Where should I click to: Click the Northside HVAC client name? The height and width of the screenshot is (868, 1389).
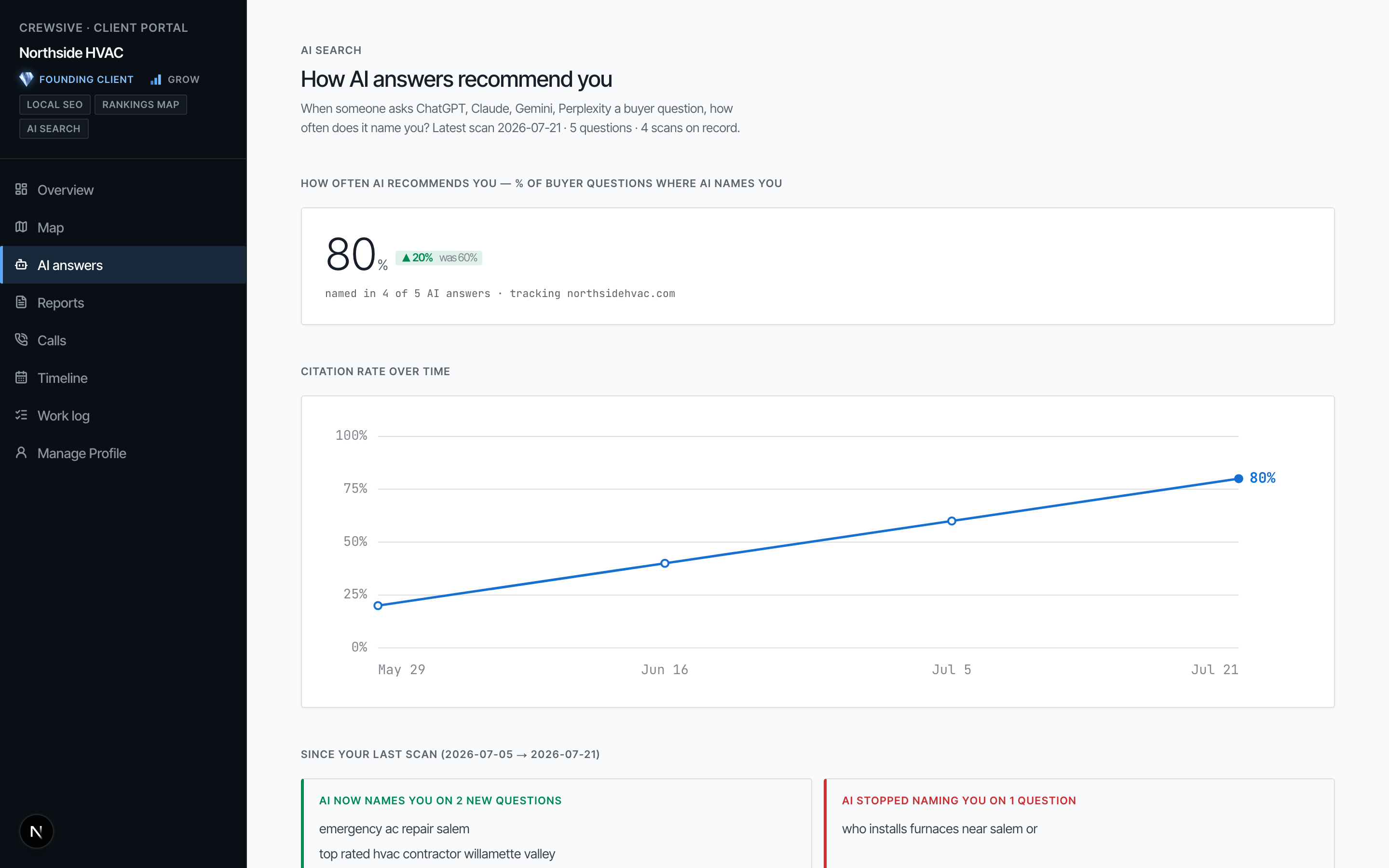[x=71, y=53]
